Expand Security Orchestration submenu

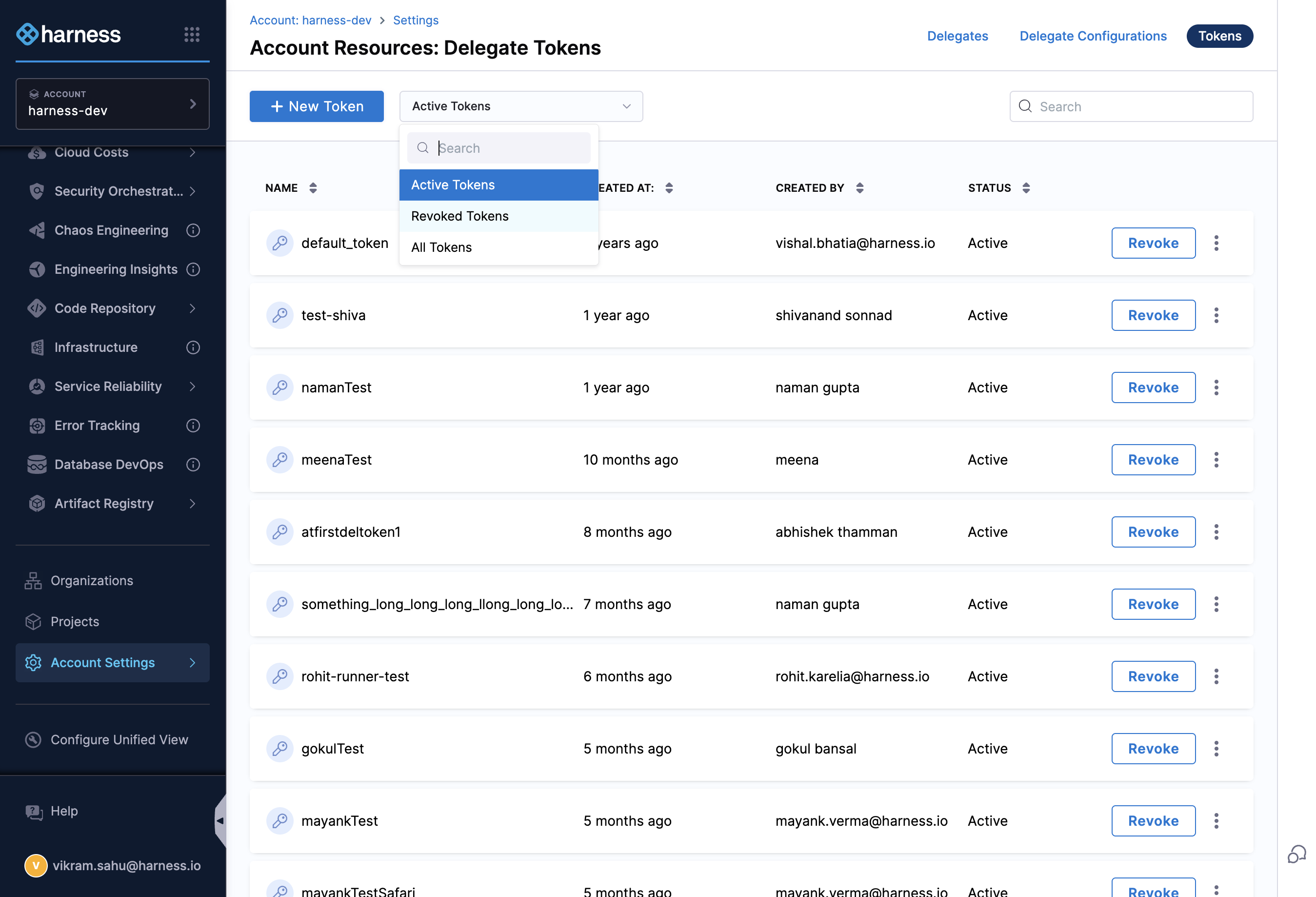click(193, 191)
